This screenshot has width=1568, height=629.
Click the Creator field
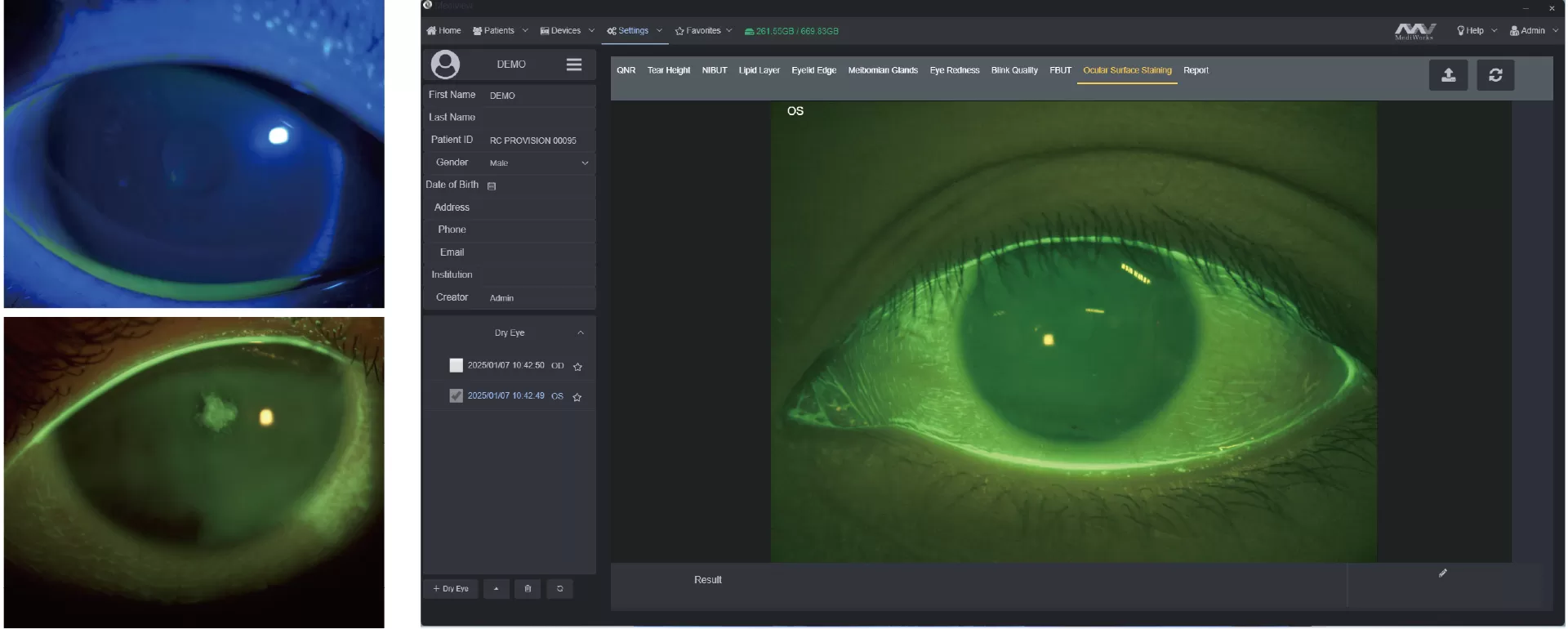(x=541, y=298)
